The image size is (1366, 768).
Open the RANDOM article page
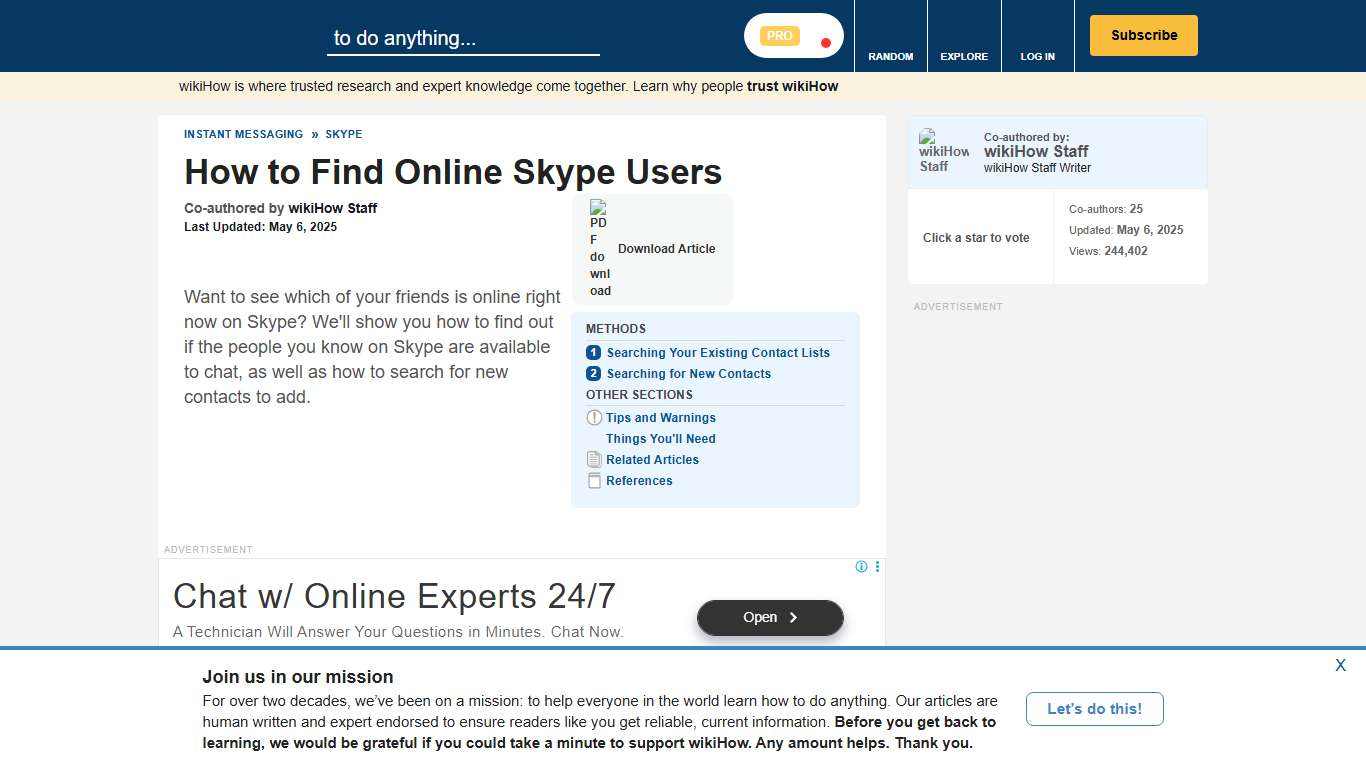(x=890, y=56)
